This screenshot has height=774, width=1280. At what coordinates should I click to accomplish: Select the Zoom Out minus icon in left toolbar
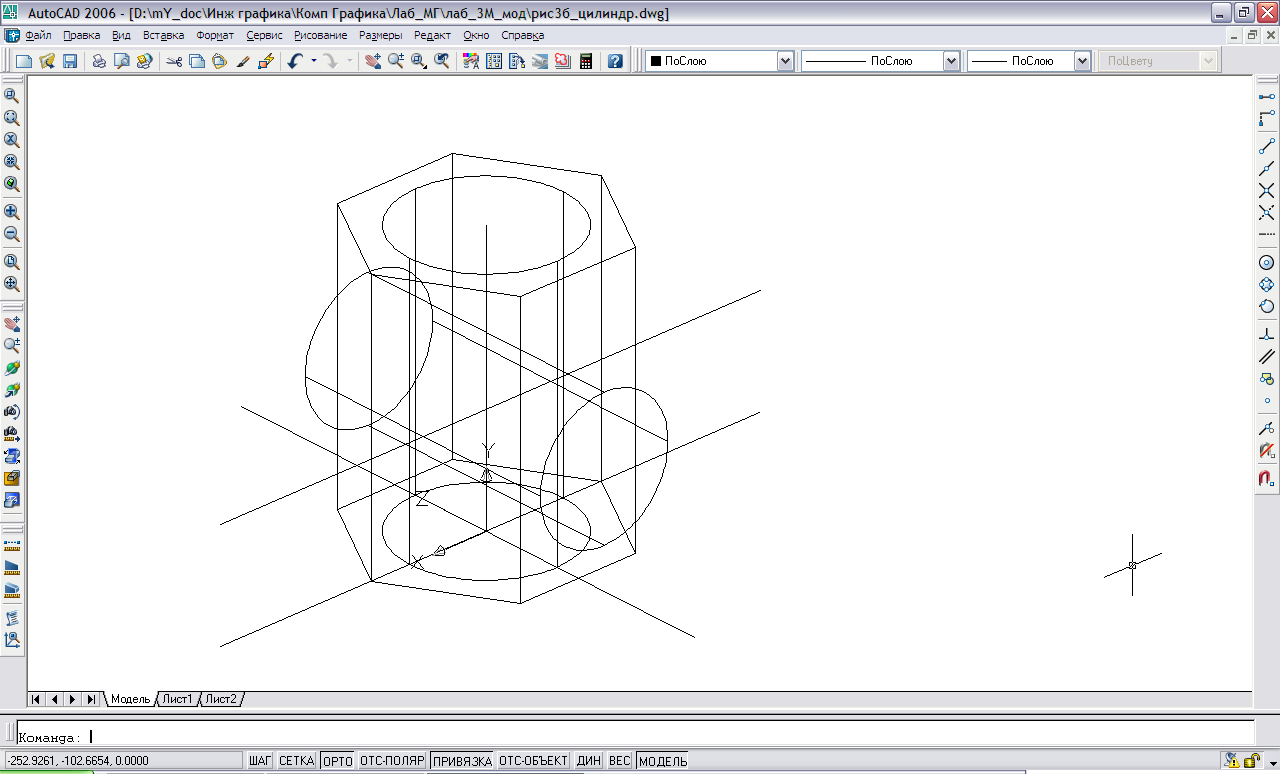(x=12, y=234)
